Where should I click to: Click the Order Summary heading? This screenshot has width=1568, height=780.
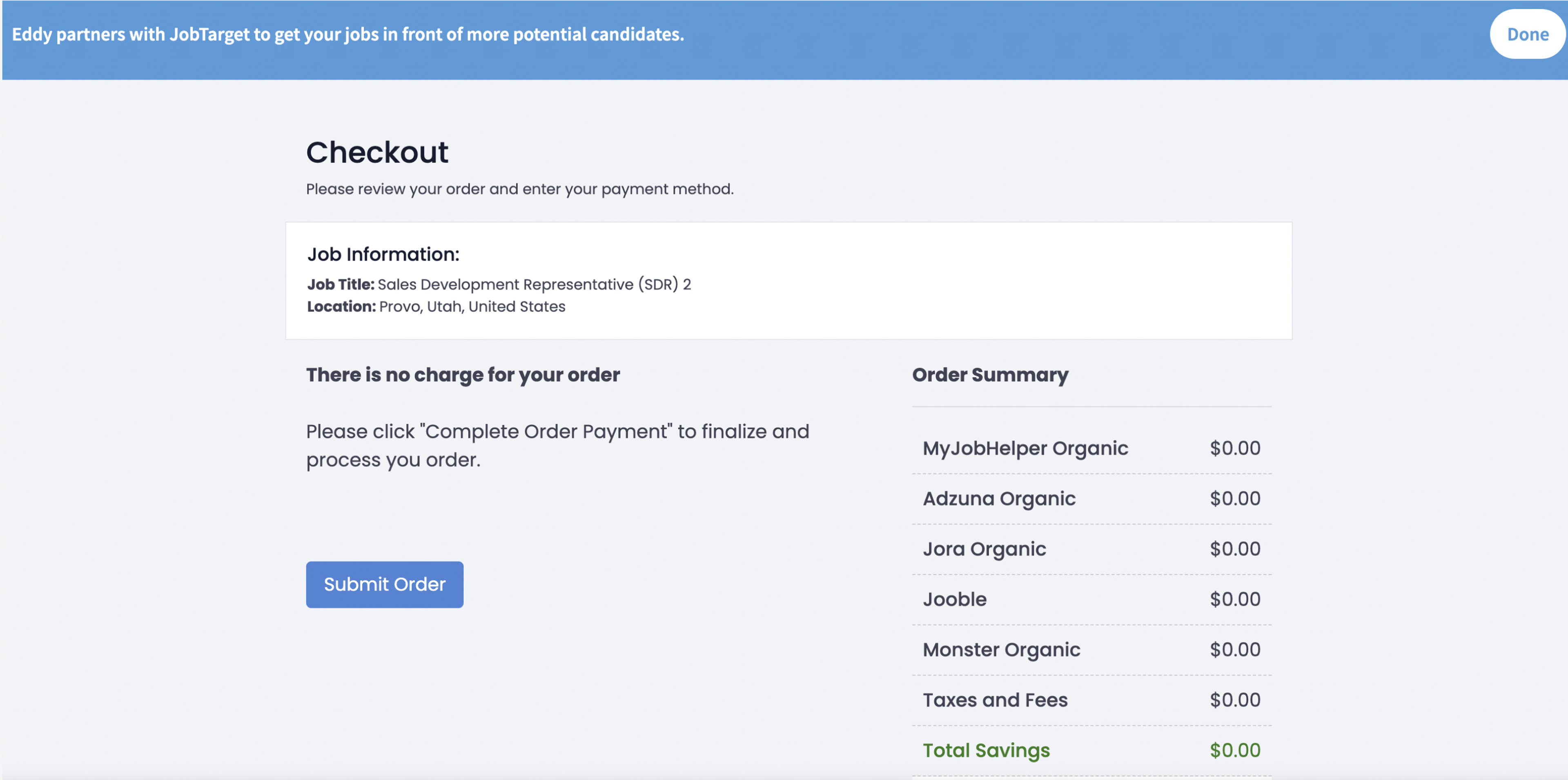990,375
